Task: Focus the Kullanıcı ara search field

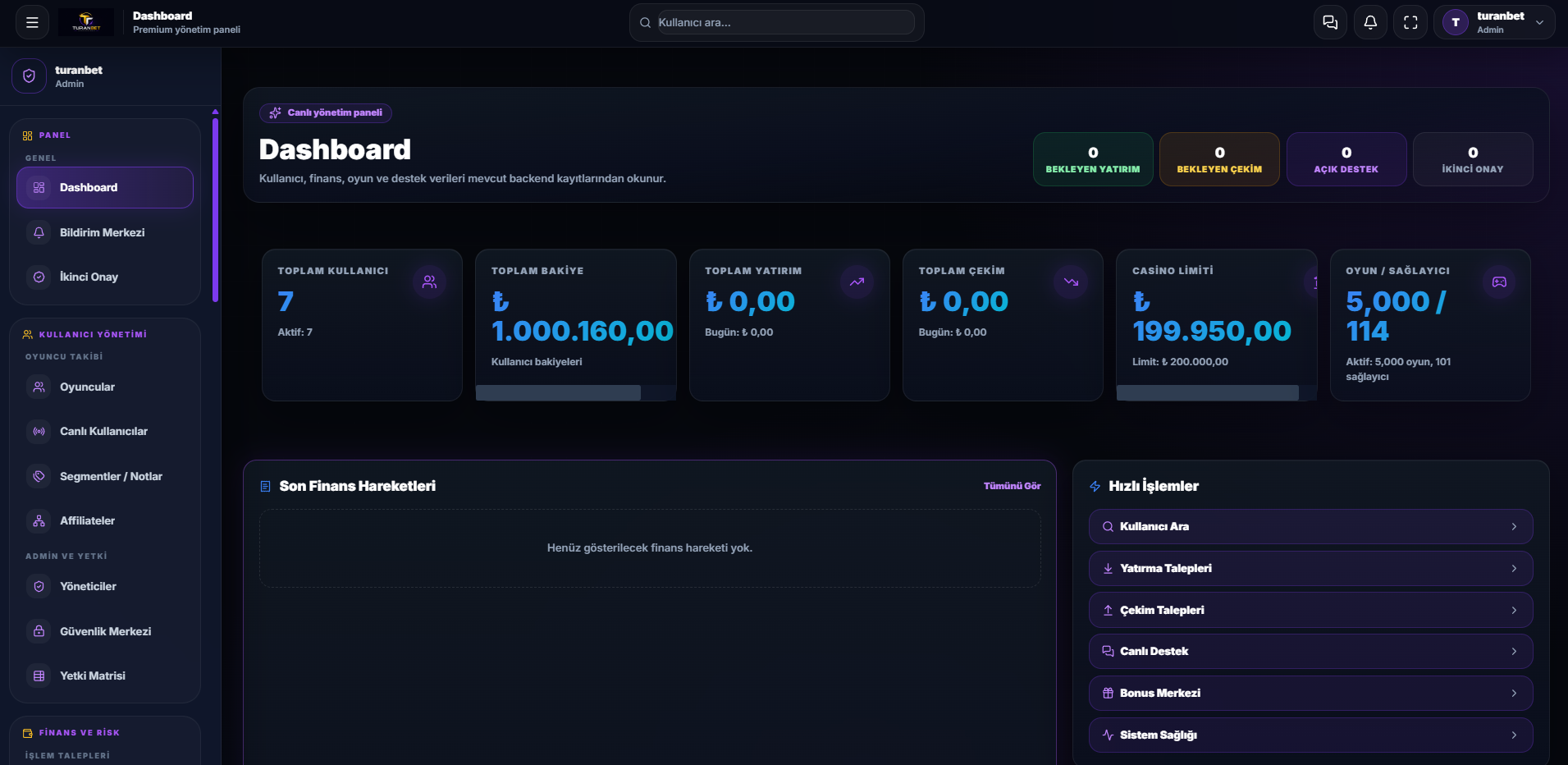Action: [x=785, y=22]
